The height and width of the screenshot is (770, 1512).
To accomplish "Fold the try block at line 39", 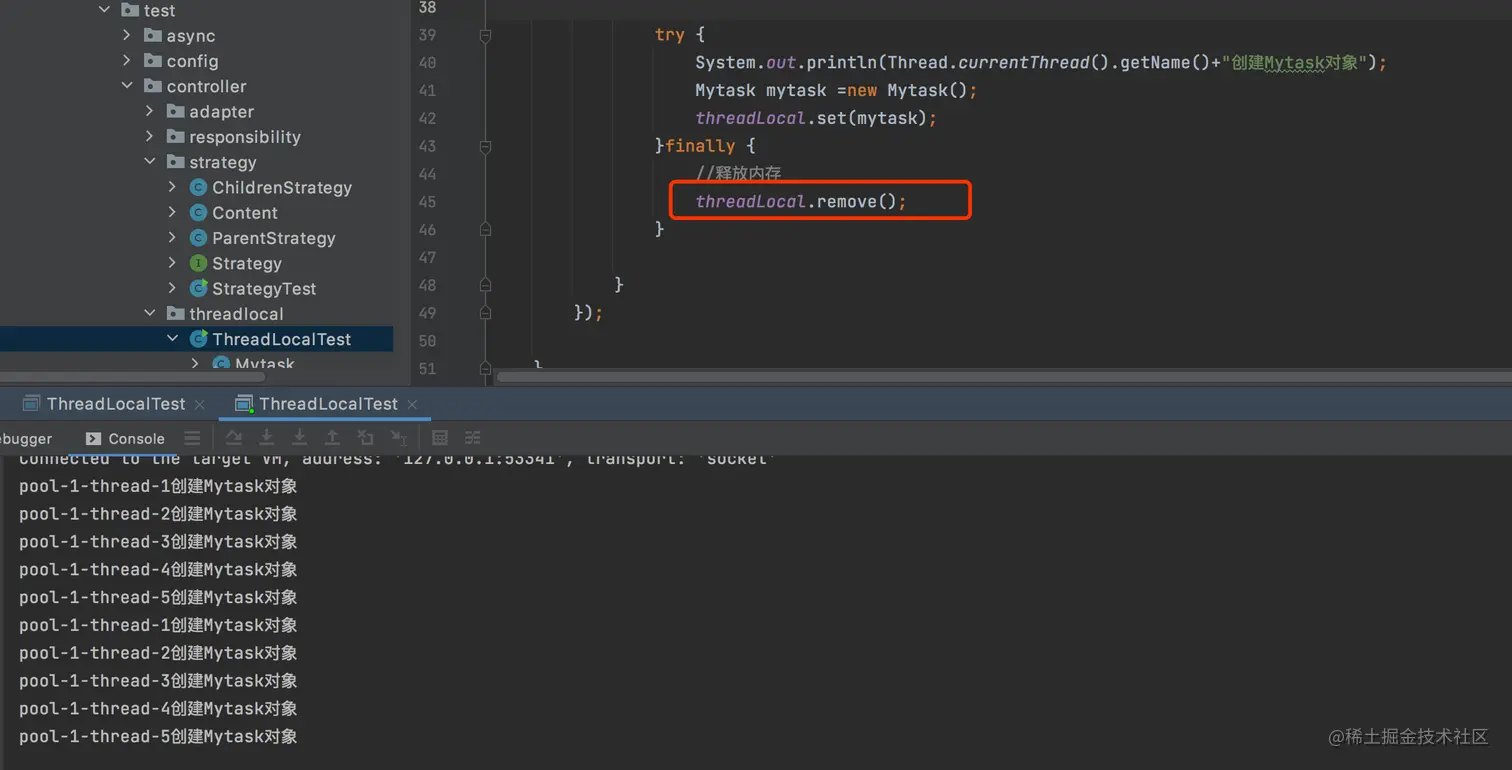I will [x=485, y=35].
